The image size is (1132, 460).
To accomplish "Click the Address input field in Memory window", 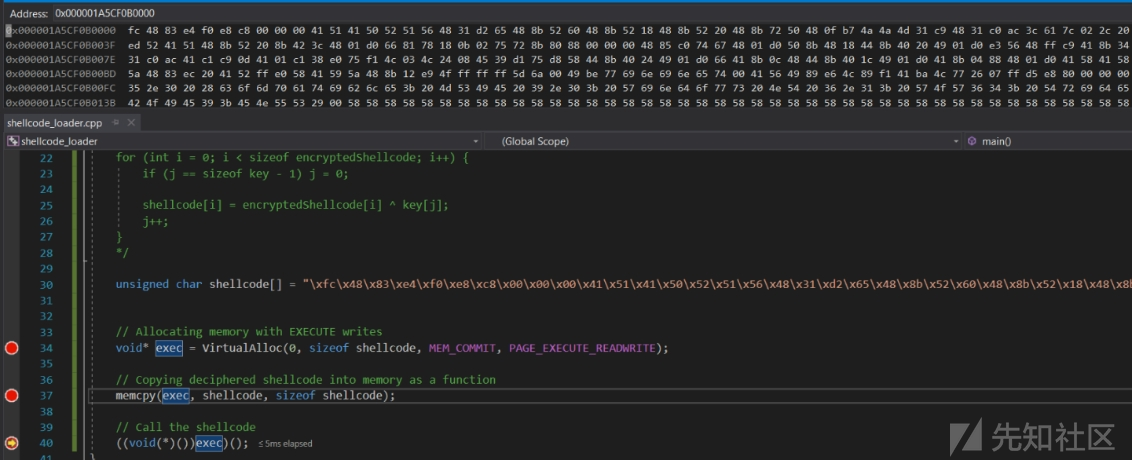I will coord(592,13).
